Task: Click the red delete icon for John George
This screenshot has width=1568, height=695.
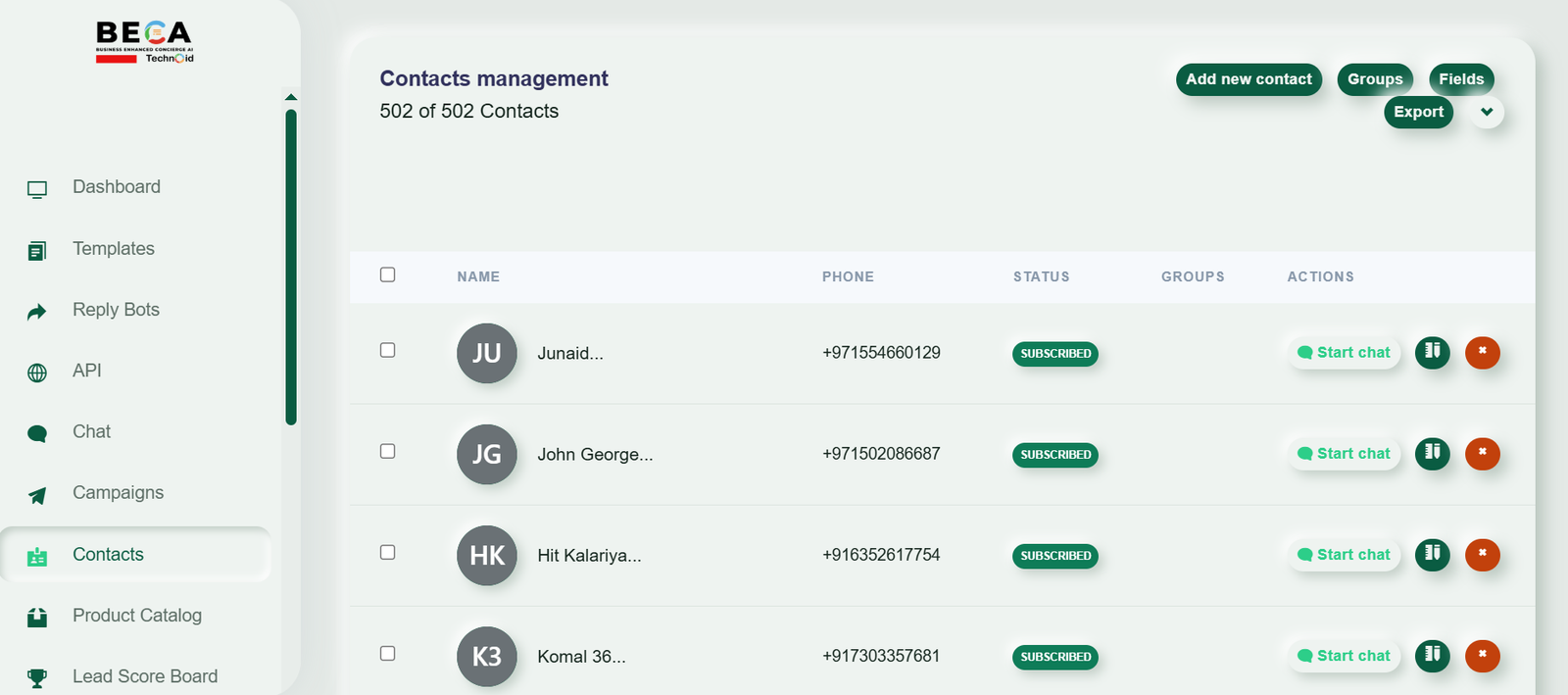Action: (1483, 453)
